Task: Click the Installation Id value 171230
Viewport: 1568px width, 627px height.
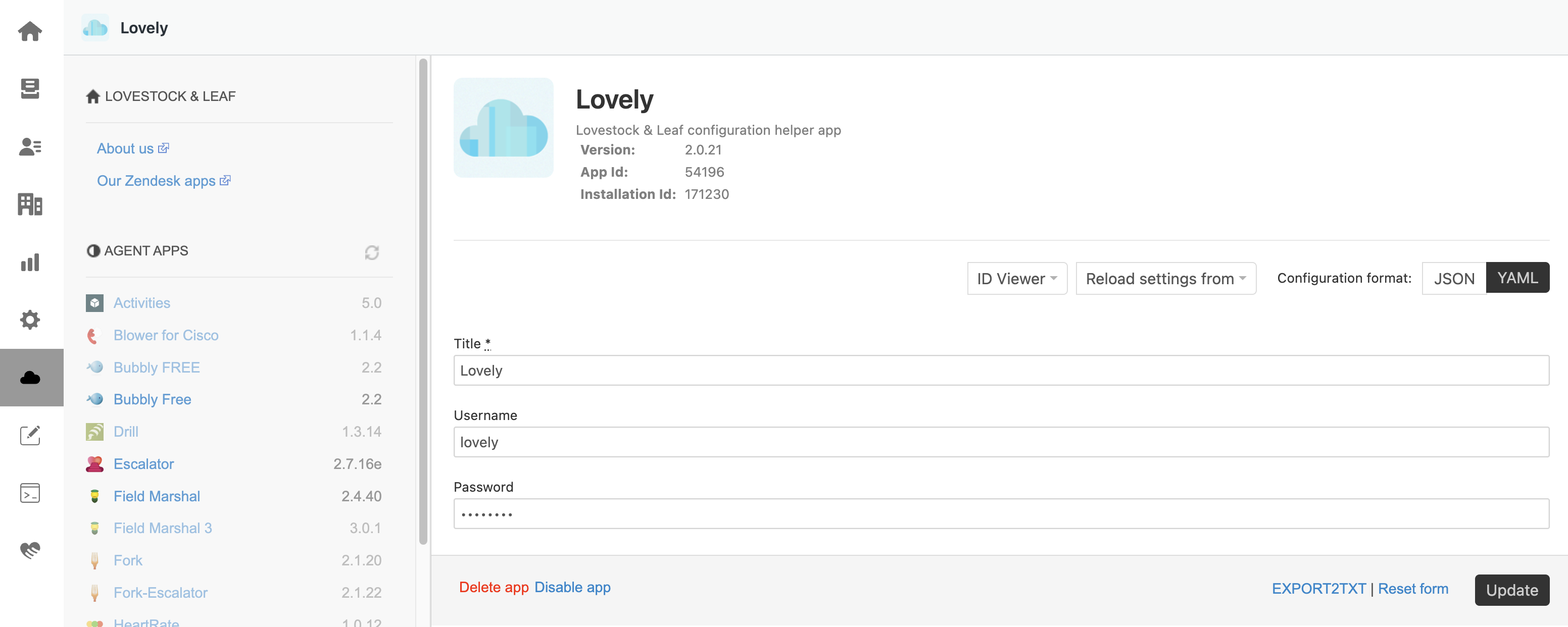Action: pos(707,194)
